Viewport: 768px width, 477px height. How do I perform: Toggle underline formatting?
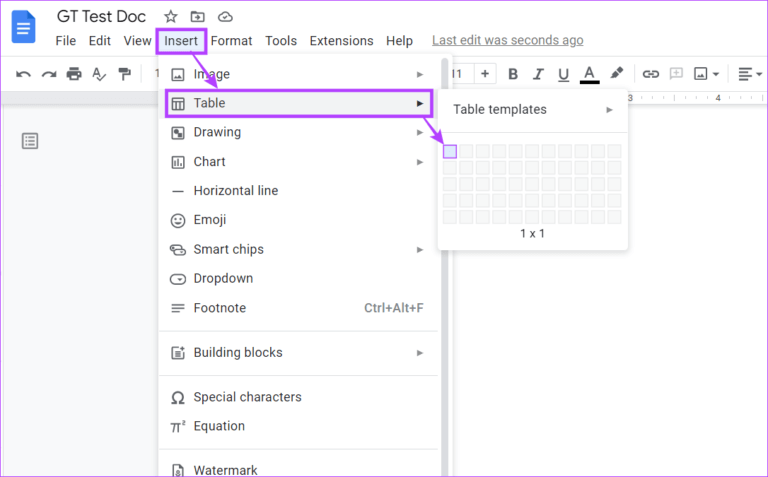[x=564, y=73]
